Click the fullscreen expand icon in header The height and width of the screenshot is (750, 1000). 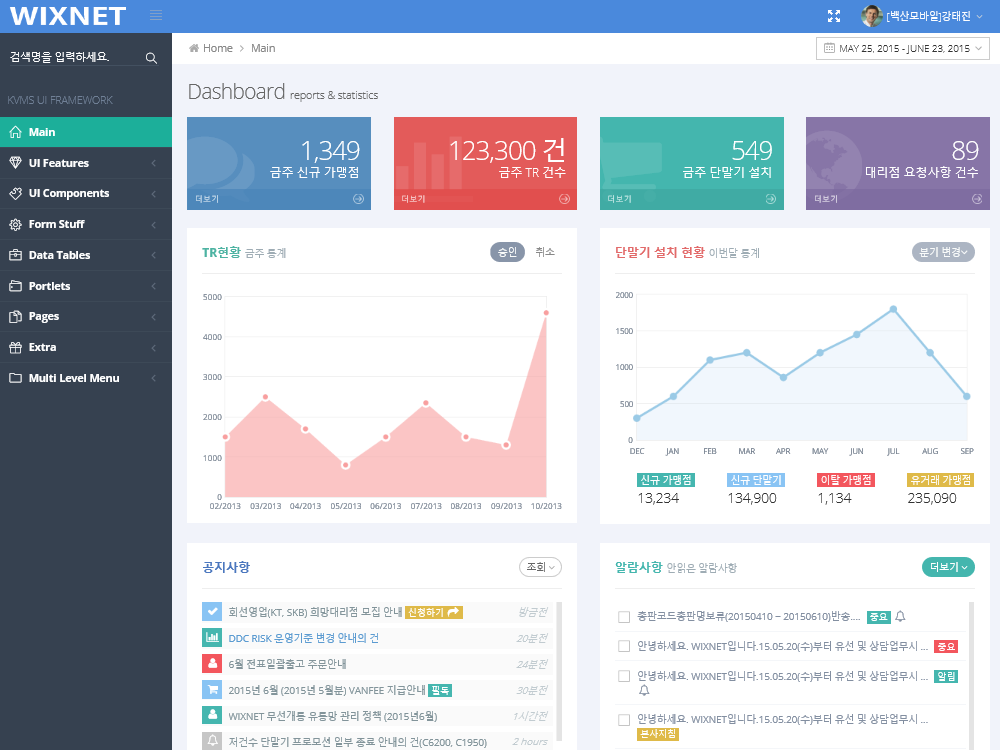pos(834,16)
